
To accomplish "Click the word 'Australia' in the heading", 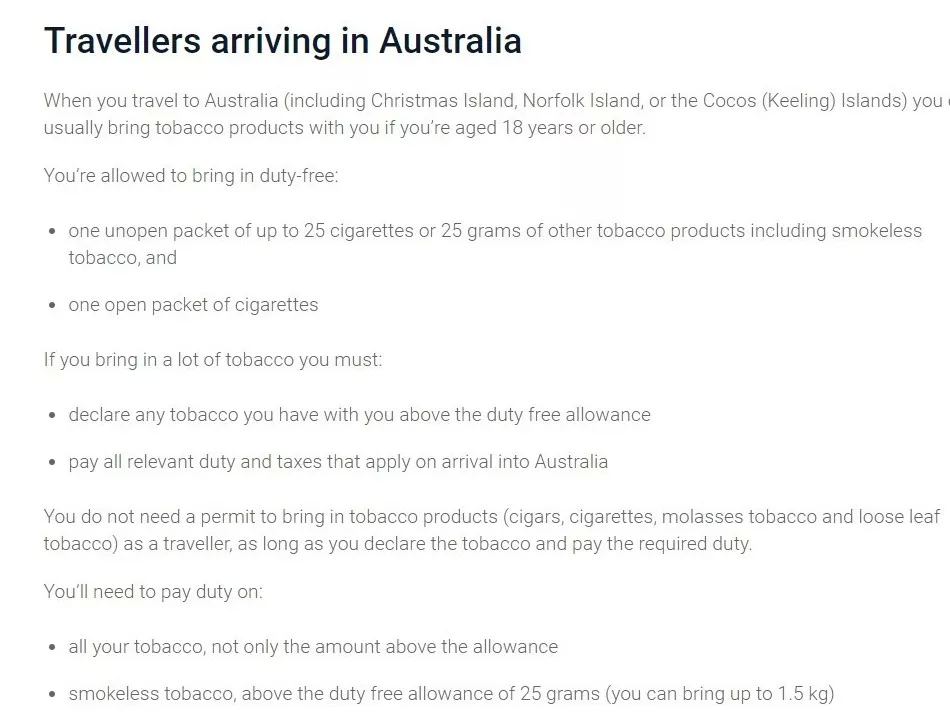I will tap(450, 41).
